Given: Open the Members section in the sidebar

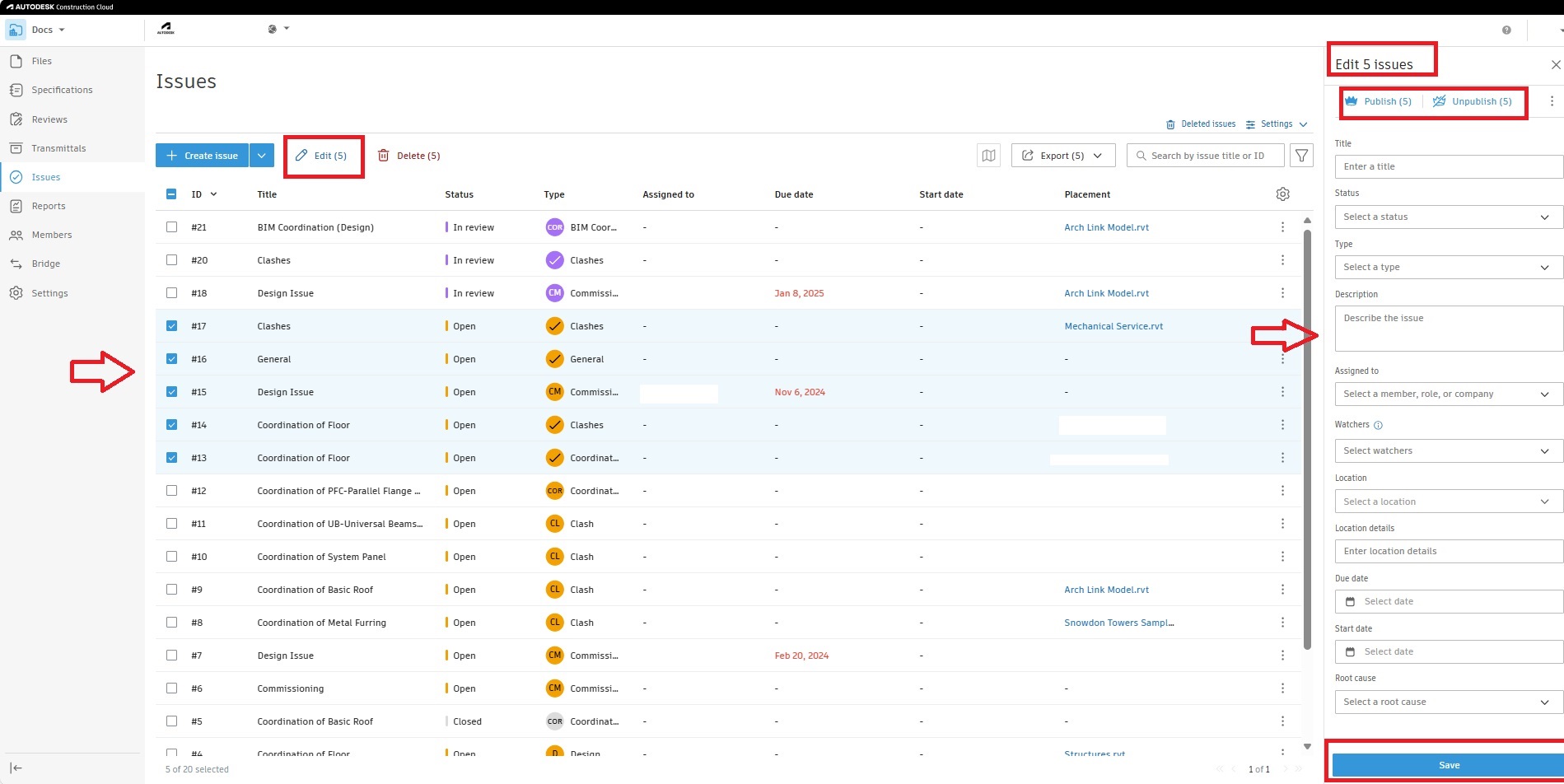Looking at the screenshot, I should pos(52,235).
